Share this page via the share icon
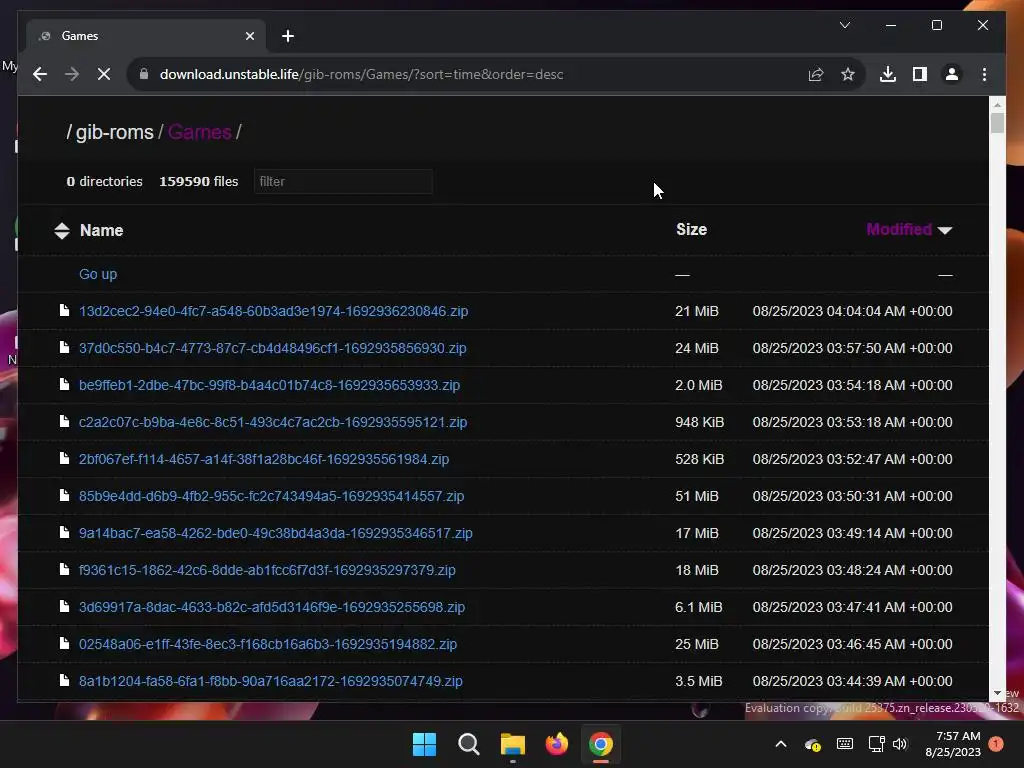 point(816,74)
